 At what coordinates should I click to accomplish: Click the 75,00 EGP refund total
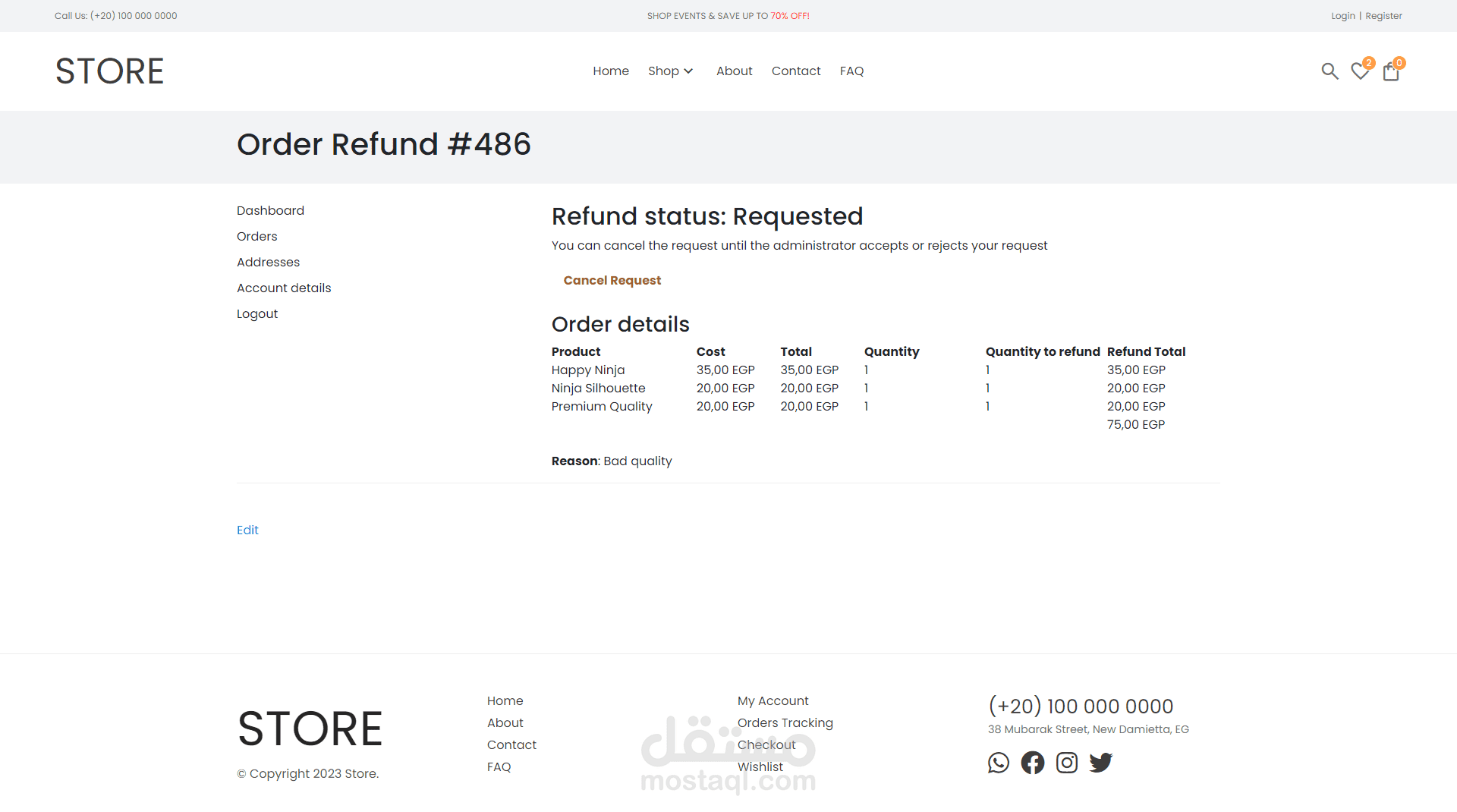(1135, 424)
